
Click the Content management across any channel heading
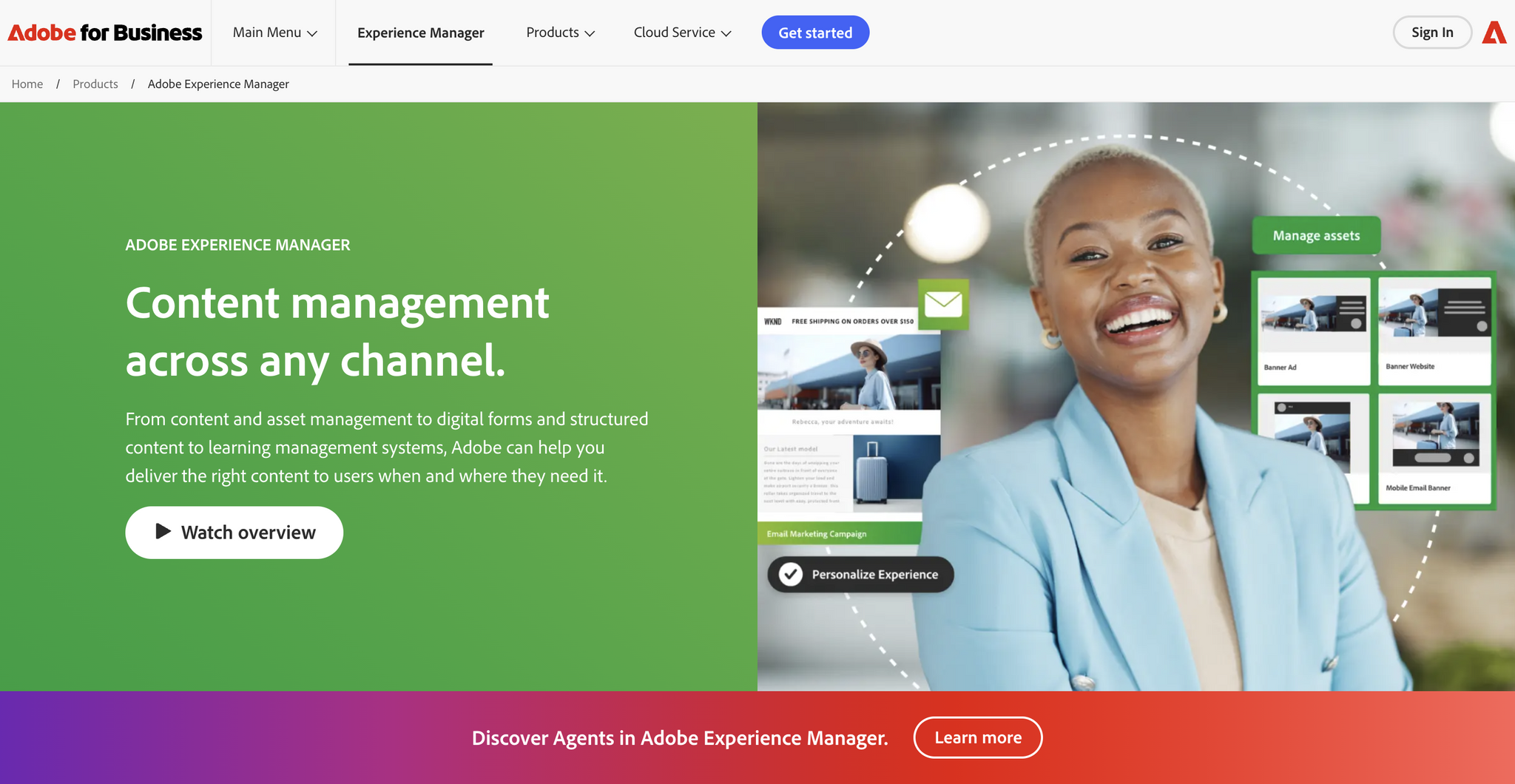click(337, 331)
